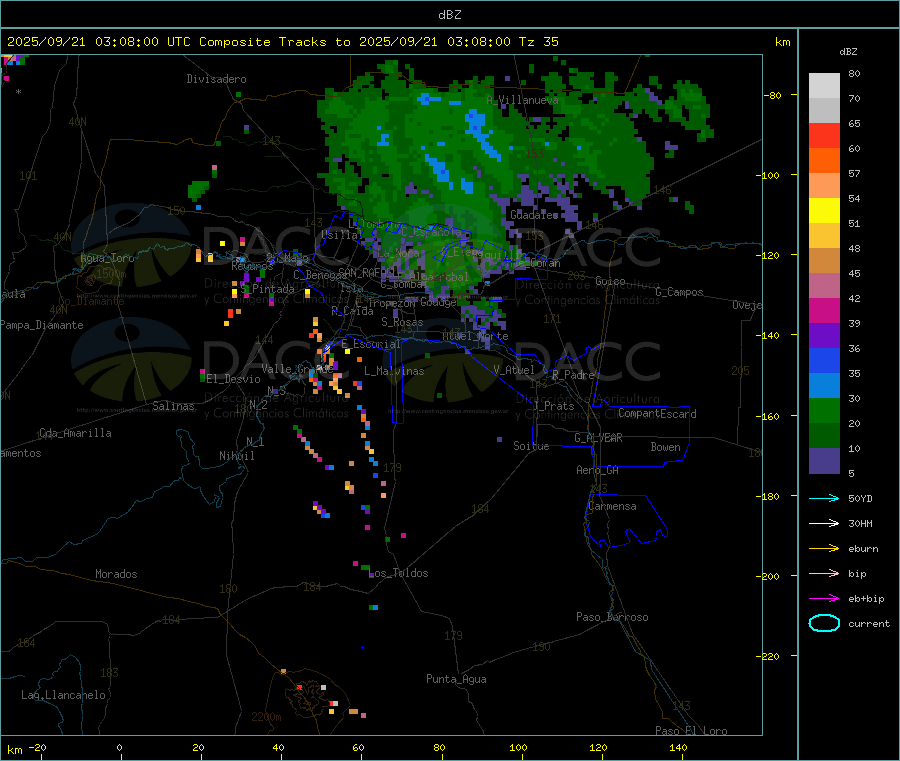Click the 'Laq.Llancanelo' map label
The width and height of the screenshot is (900, 761).
[63, 695]
